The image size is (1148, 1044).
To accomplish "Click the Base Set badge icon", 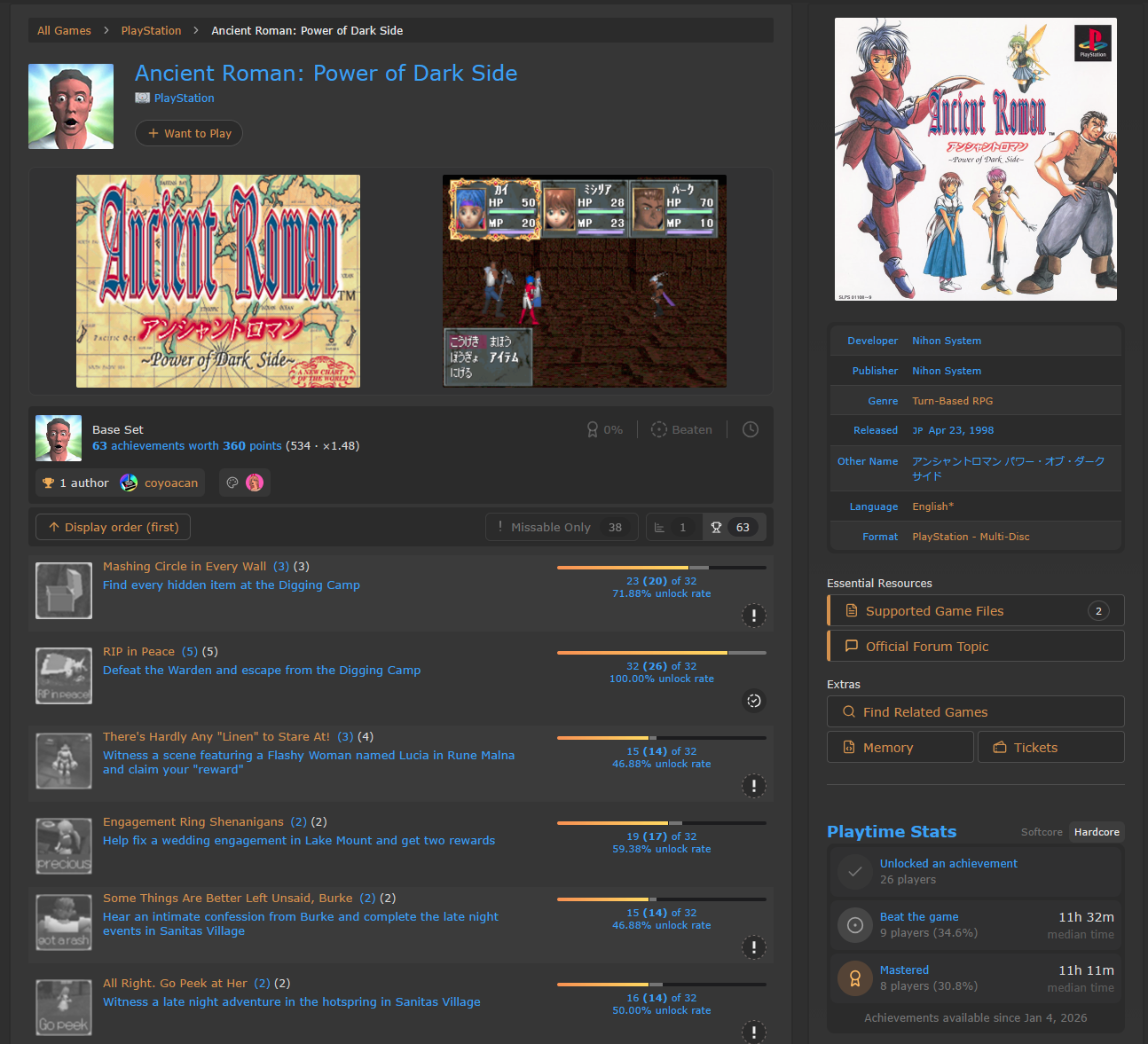I will tap(59, 438).
